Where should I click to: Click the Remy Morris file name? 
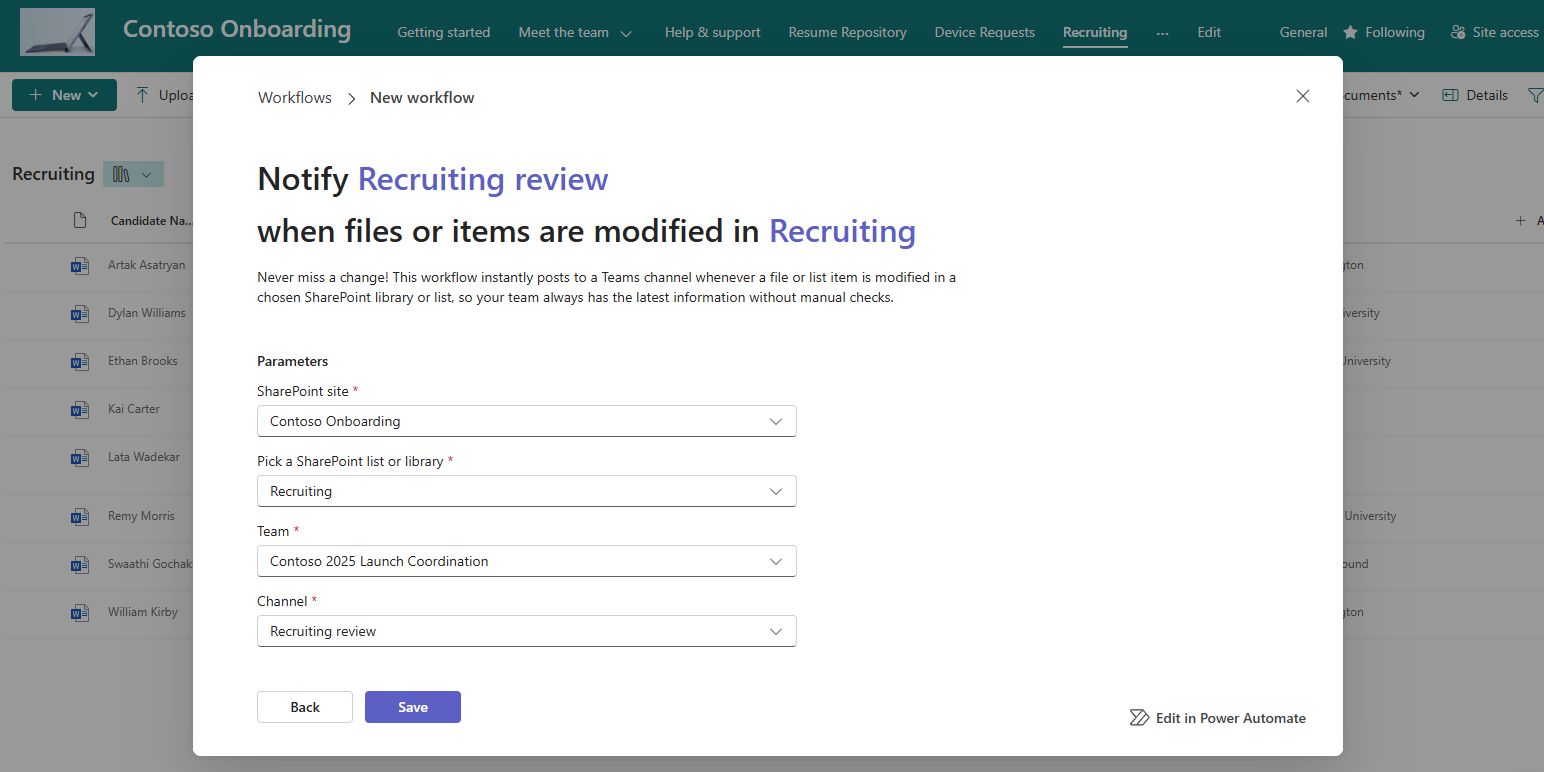point(141,516)
